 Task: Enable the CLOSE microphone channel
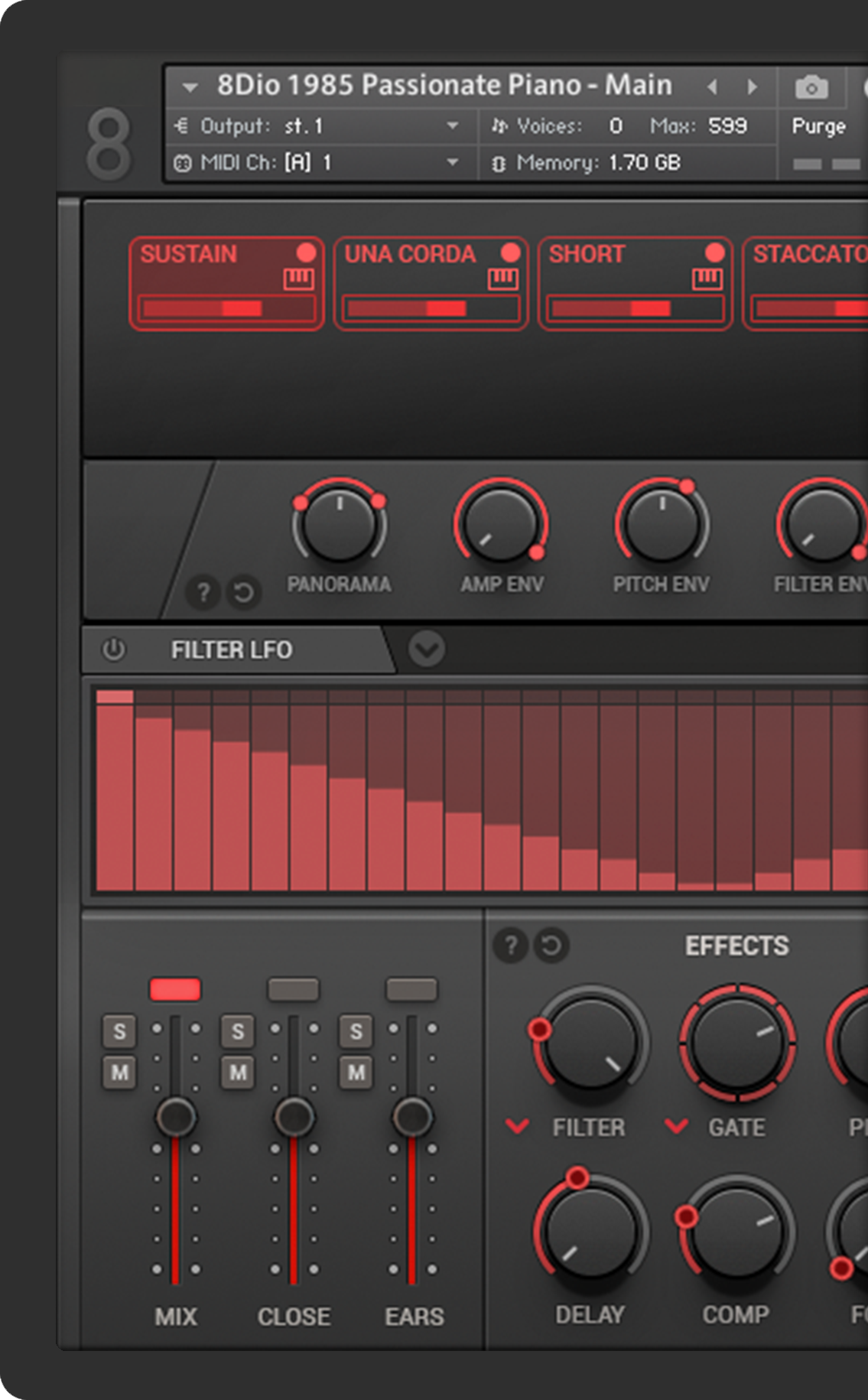tap(294, 989)
